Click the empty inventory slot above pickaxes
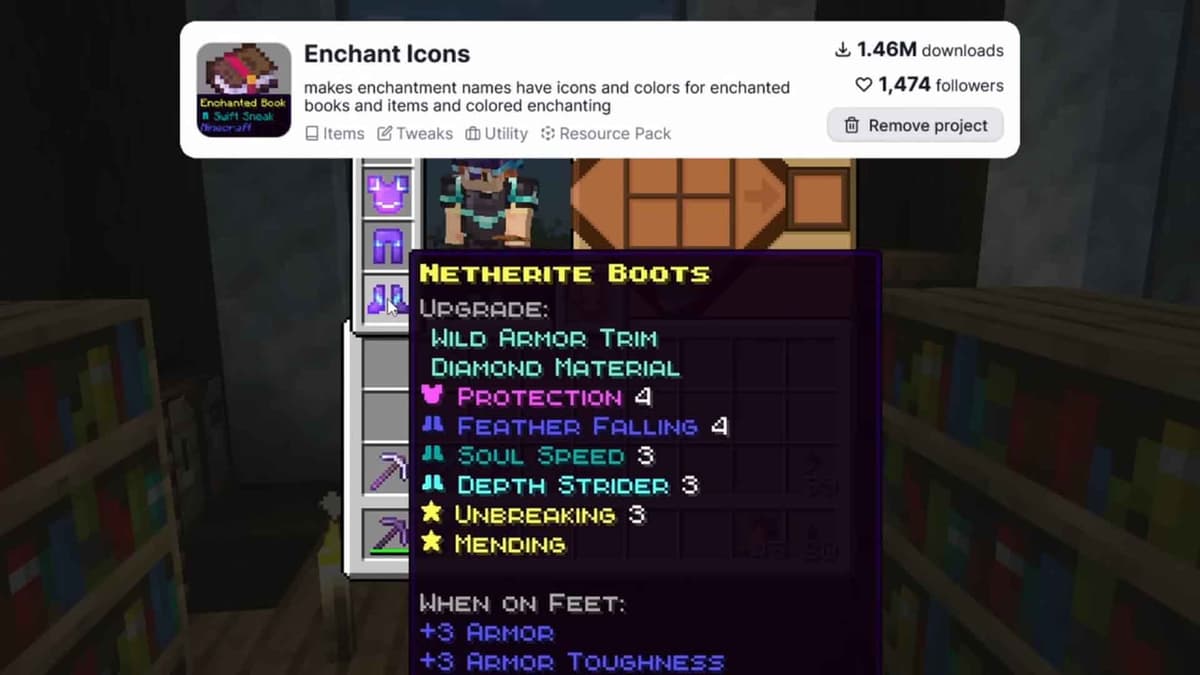The image size is (1200, 675). coord(386,414)
